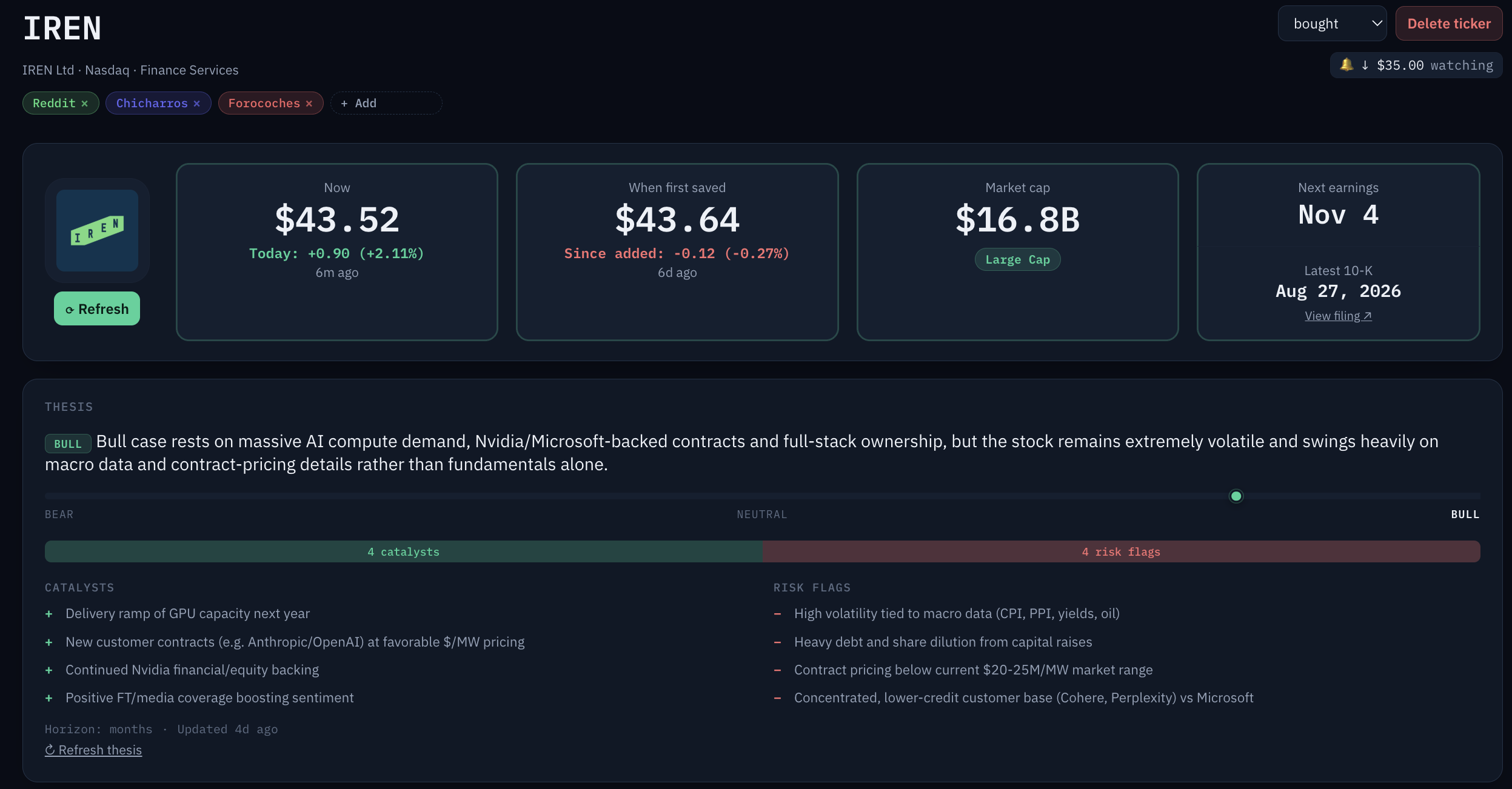Click 'Today: +0.90 (+2.11%)' change text

click(337, 253)
